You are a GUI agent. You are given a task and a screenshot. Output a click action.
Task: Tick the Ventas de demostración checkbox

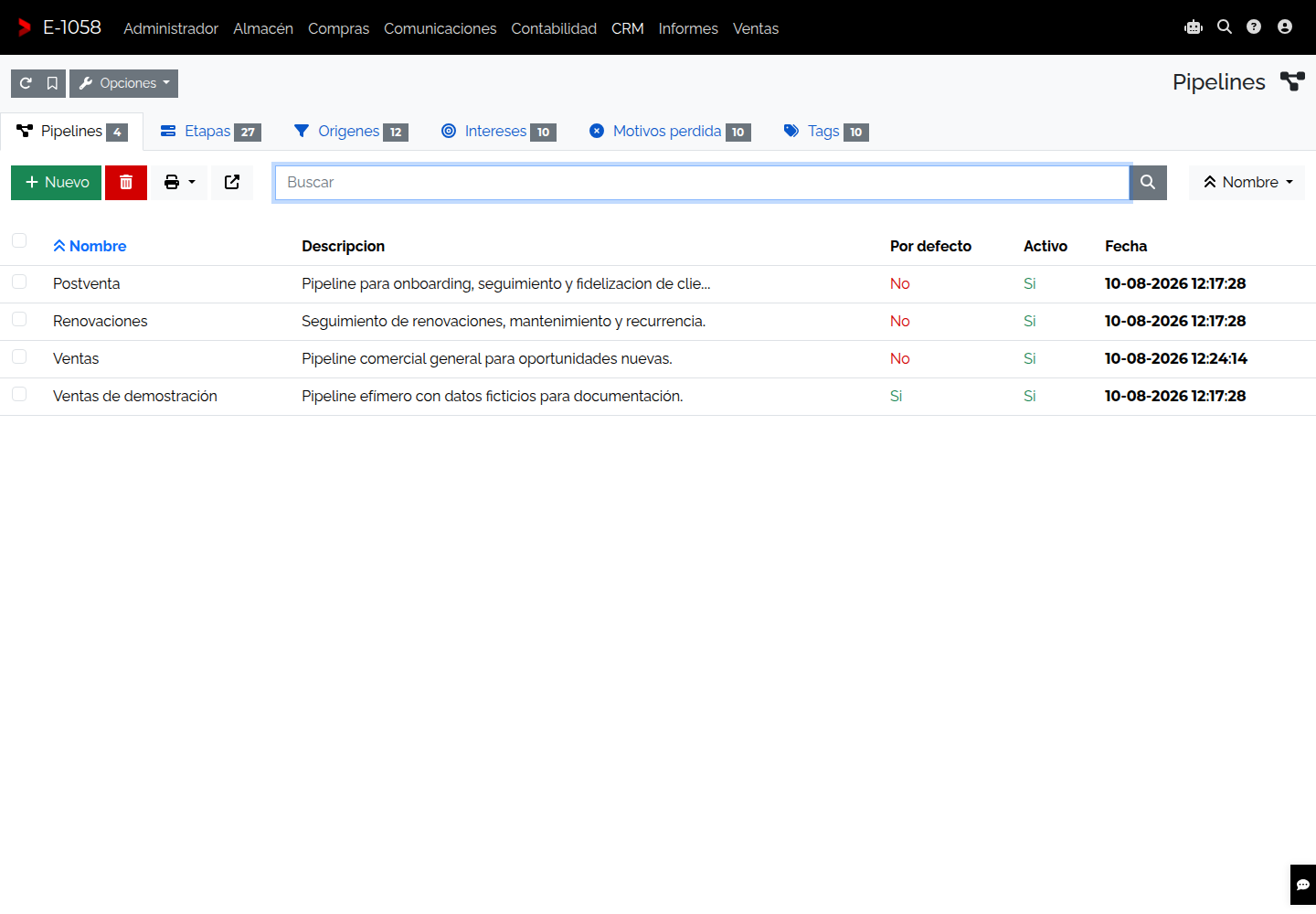pyautogui.click(x=19, y=394)
